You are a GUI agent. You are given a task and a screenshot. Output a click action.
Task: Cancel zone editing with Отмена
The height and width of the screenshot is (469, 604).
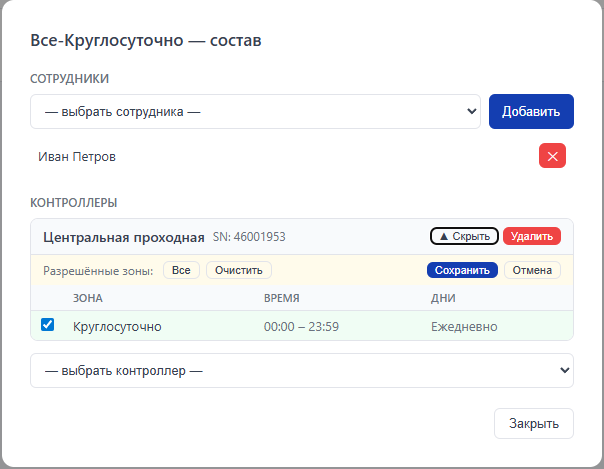(532, 270)
